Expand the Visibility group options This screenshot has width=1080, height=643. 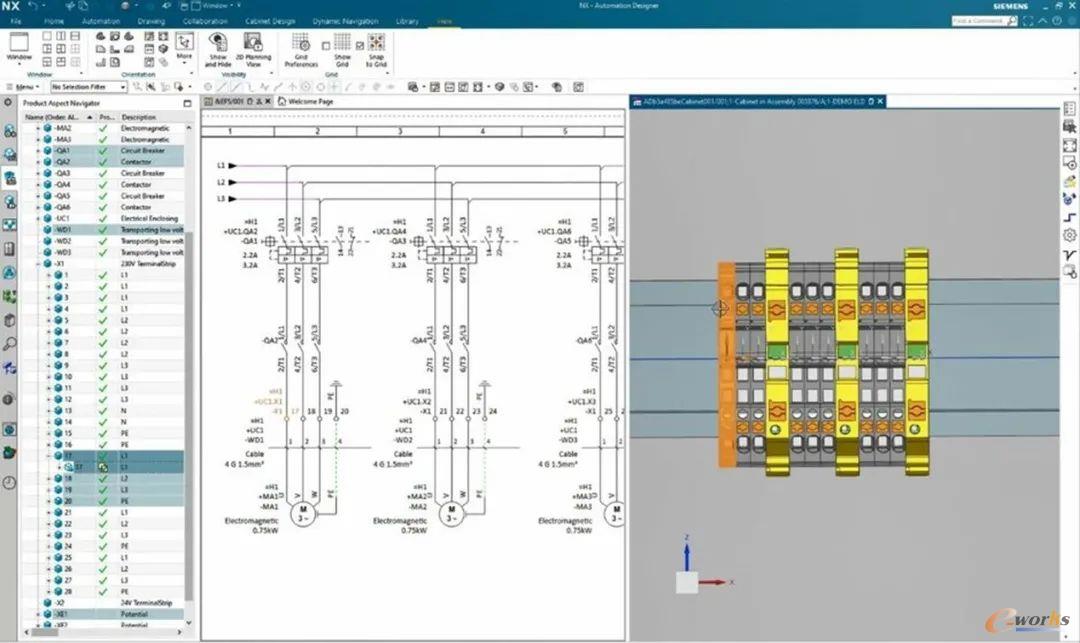271,74
